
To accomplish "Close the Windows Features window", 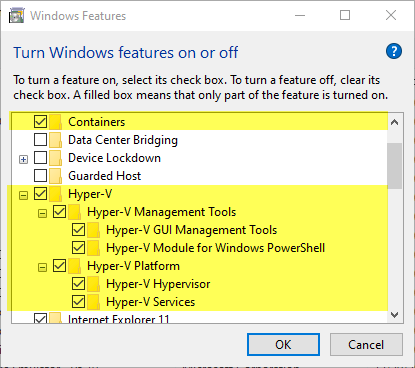I will (391, 15).
